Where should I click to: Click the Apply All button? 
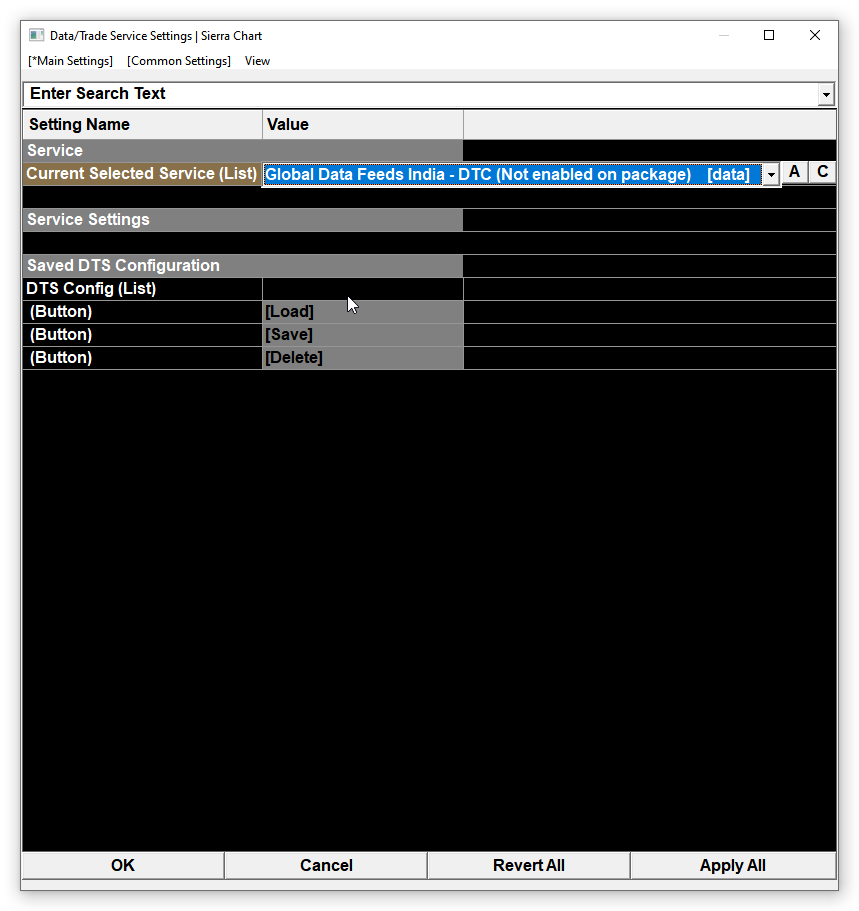pyautogui.click(x=733, y=865)
